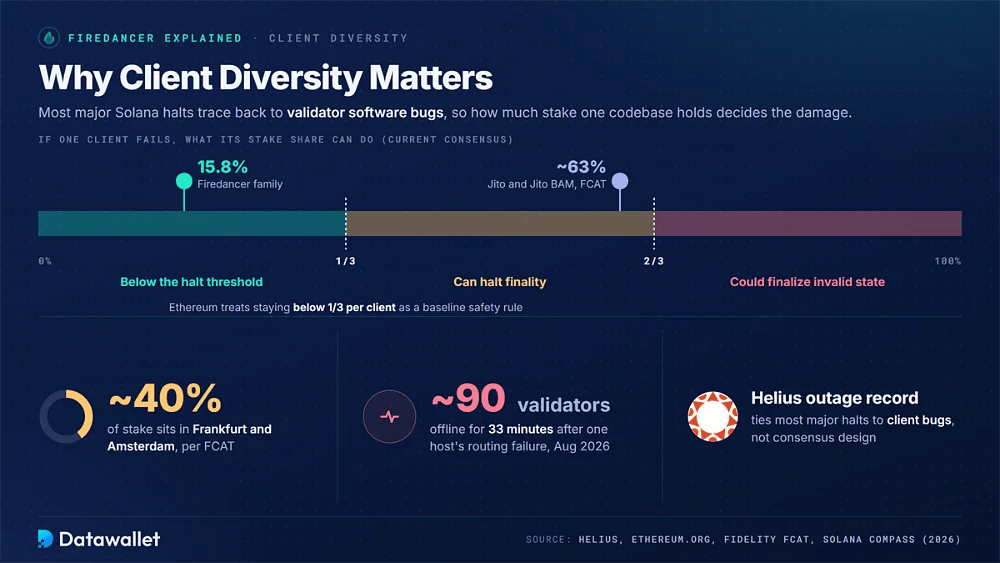
Task: Click the "2/3" axis label
Action: (x=654, y=261)
